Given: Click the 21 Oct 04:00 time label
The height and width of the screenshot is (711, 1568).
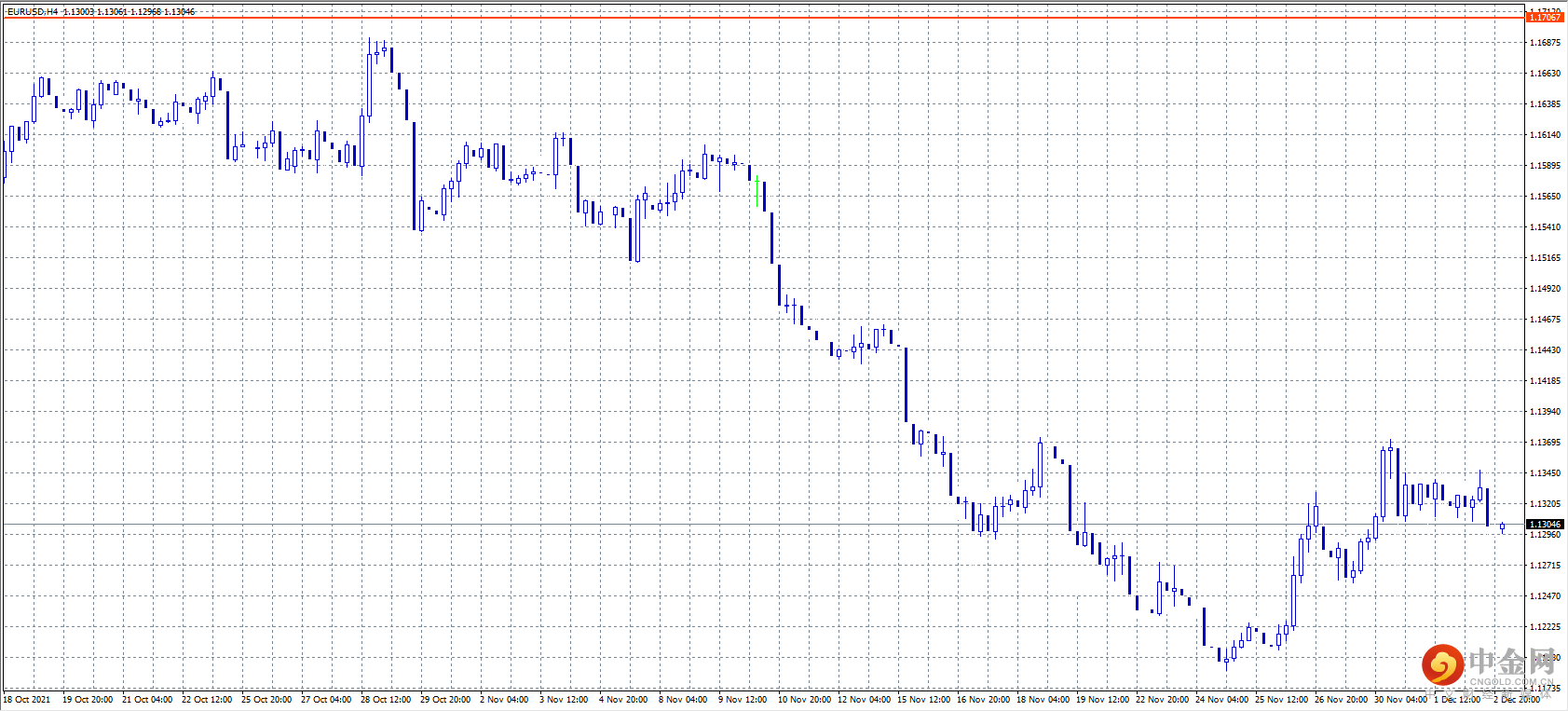Looking at the screenshot, I should [147, 700].
